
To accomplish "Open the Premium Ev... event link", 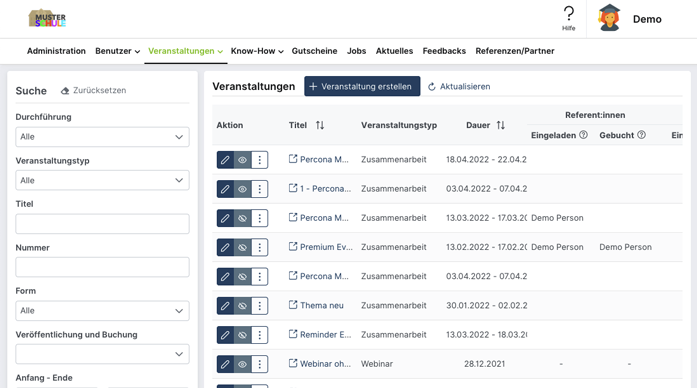I will (x=326, y=247).
